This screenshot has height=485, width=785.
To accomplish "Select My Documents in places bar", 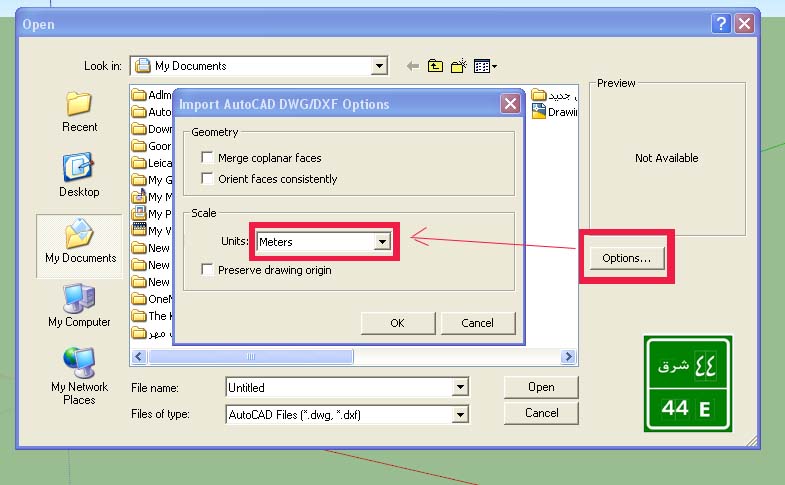I will (80, 243).
